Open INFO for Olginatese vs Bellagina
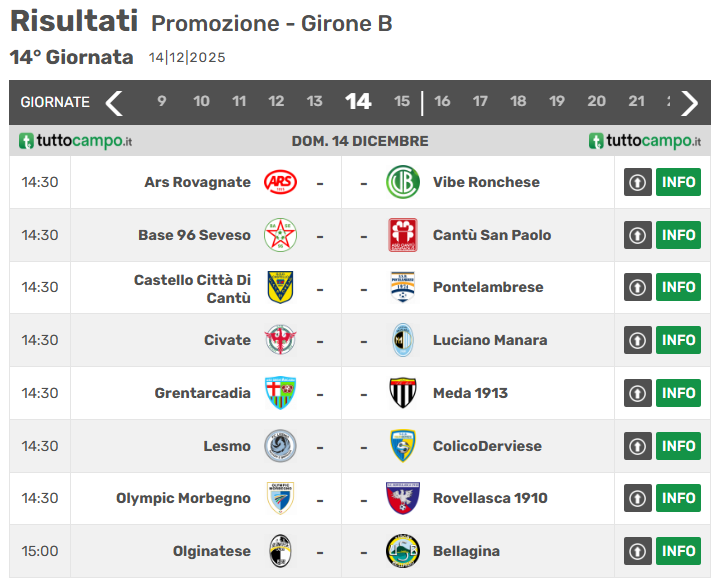This screenshot has height=582, width=722. (678, 551)
